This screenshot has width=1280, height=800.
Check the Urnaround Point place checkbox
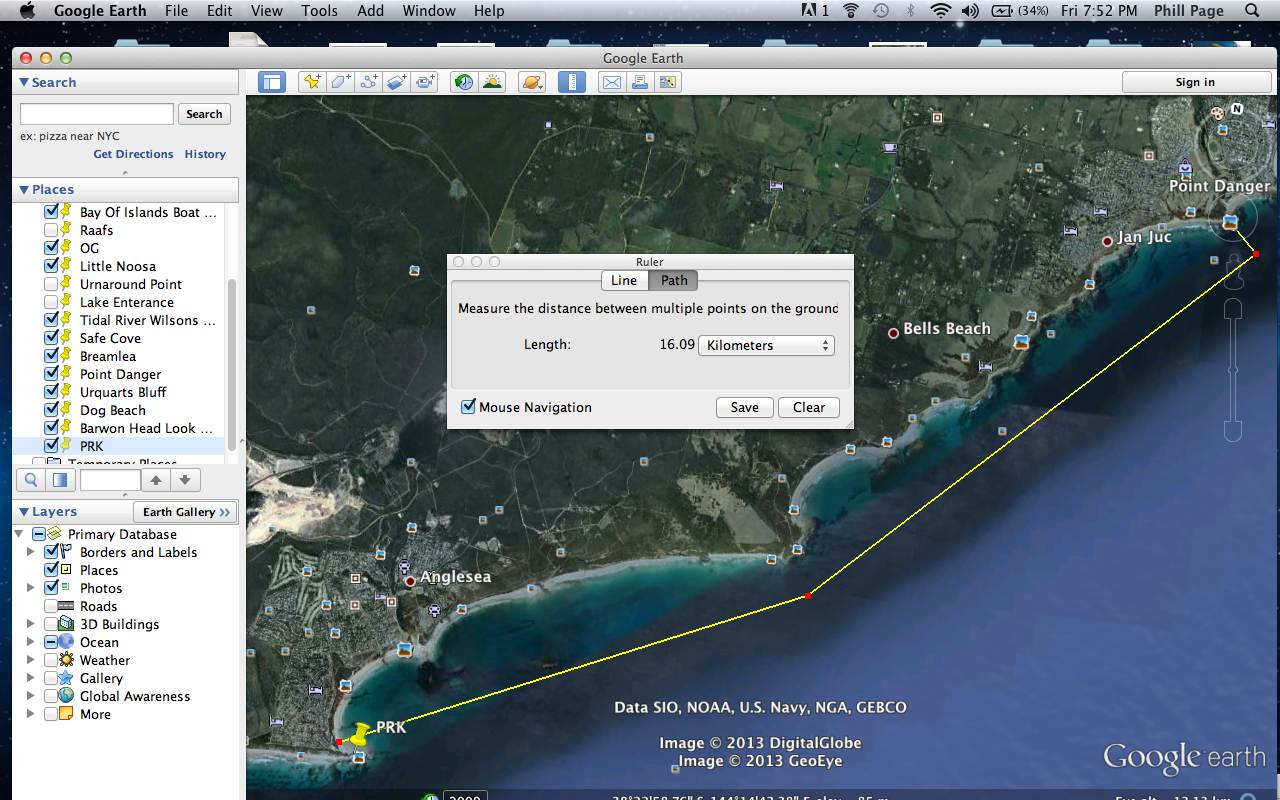click(51, 284)
